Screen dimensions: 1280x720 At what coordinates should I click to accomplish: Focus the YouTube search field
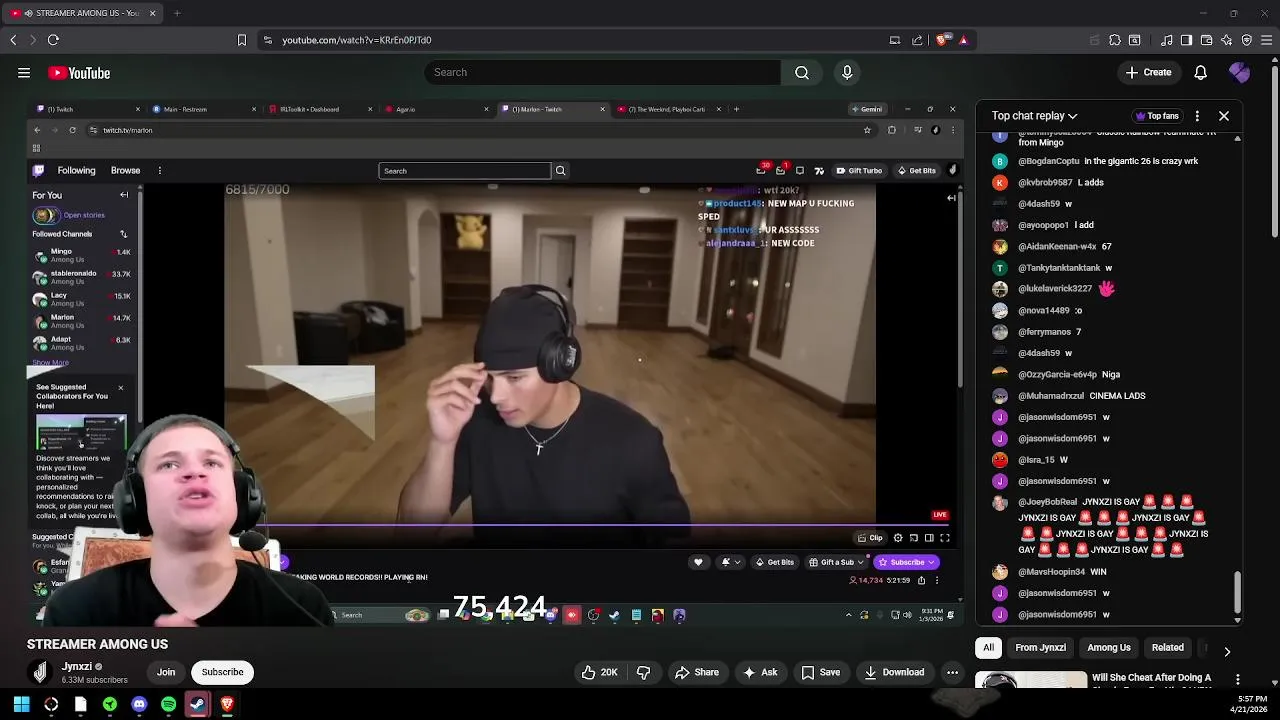[603, 72]
